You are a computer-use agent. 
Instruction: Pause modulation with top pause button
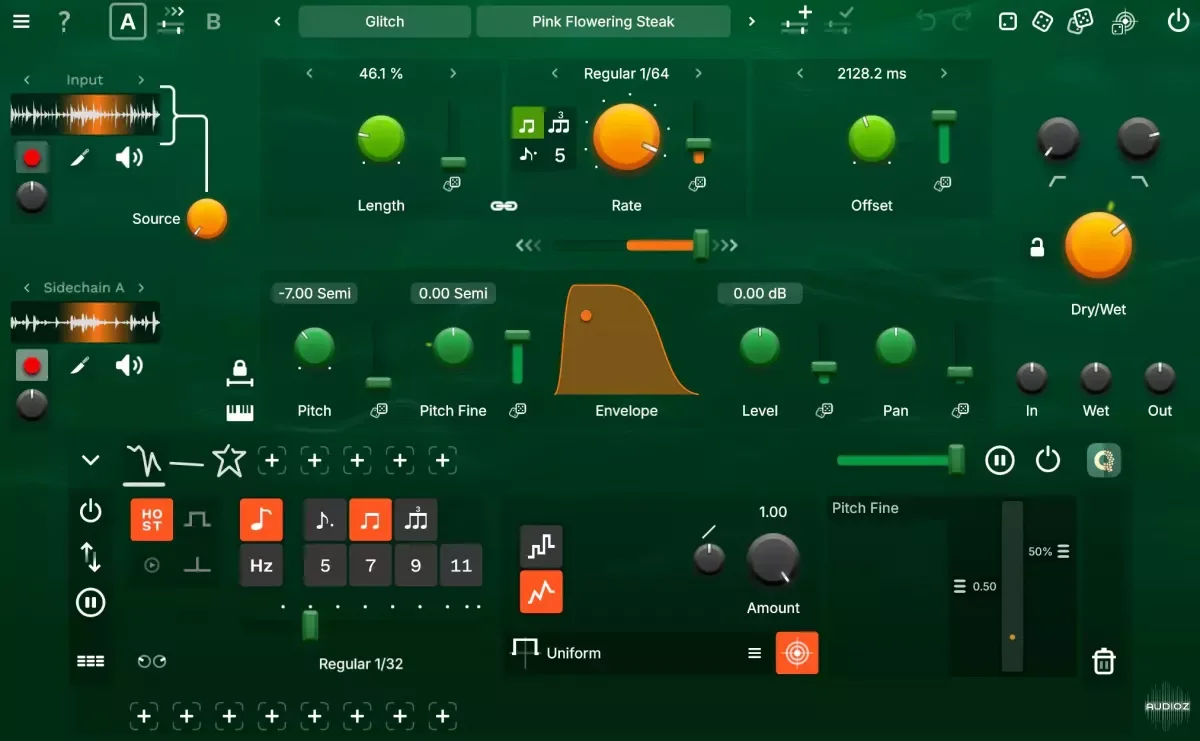coord(999,460)
